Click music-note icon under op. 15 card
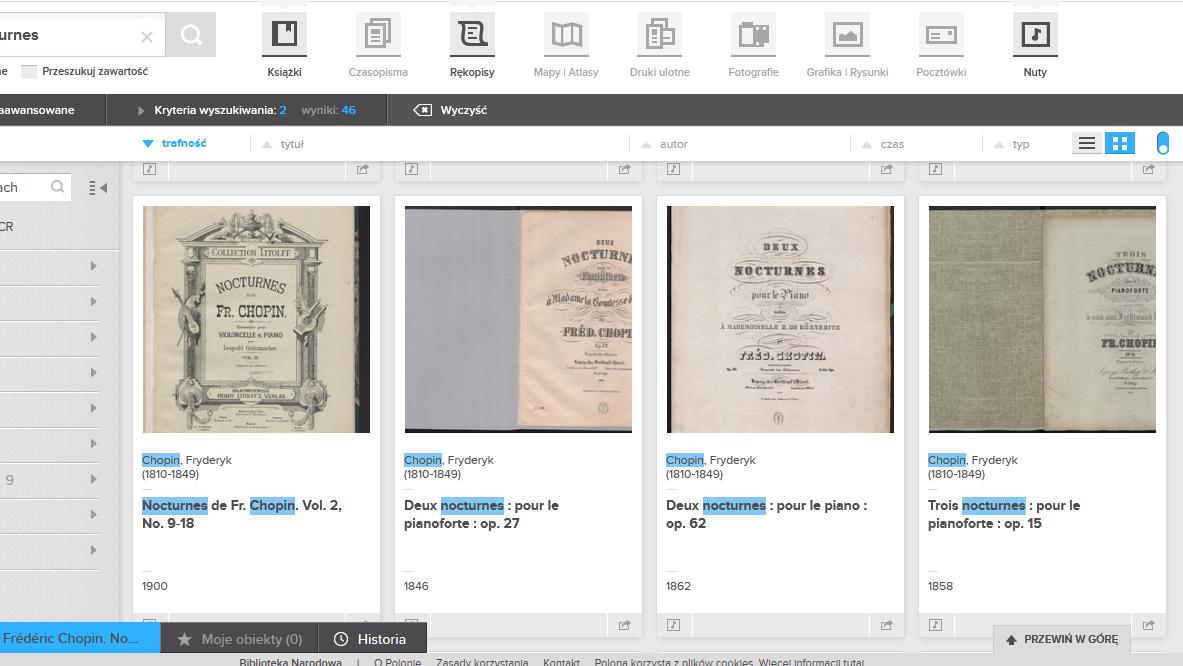This screenshot has width=1183, height=666. (935, 625)
